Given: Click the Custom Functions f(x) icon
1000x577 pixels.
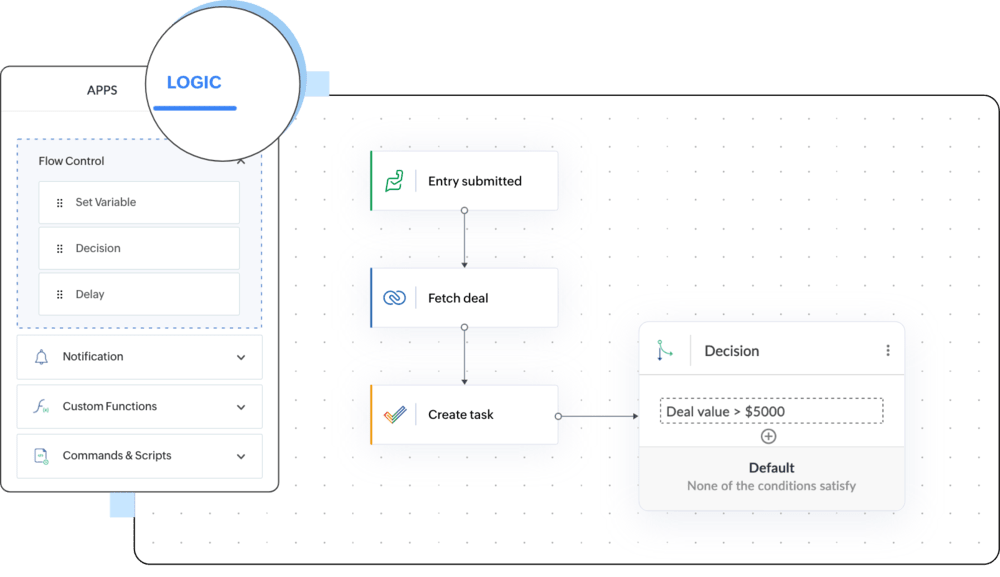Looking at the screenshot, I should pyautogui.click(x=41, y=407).
